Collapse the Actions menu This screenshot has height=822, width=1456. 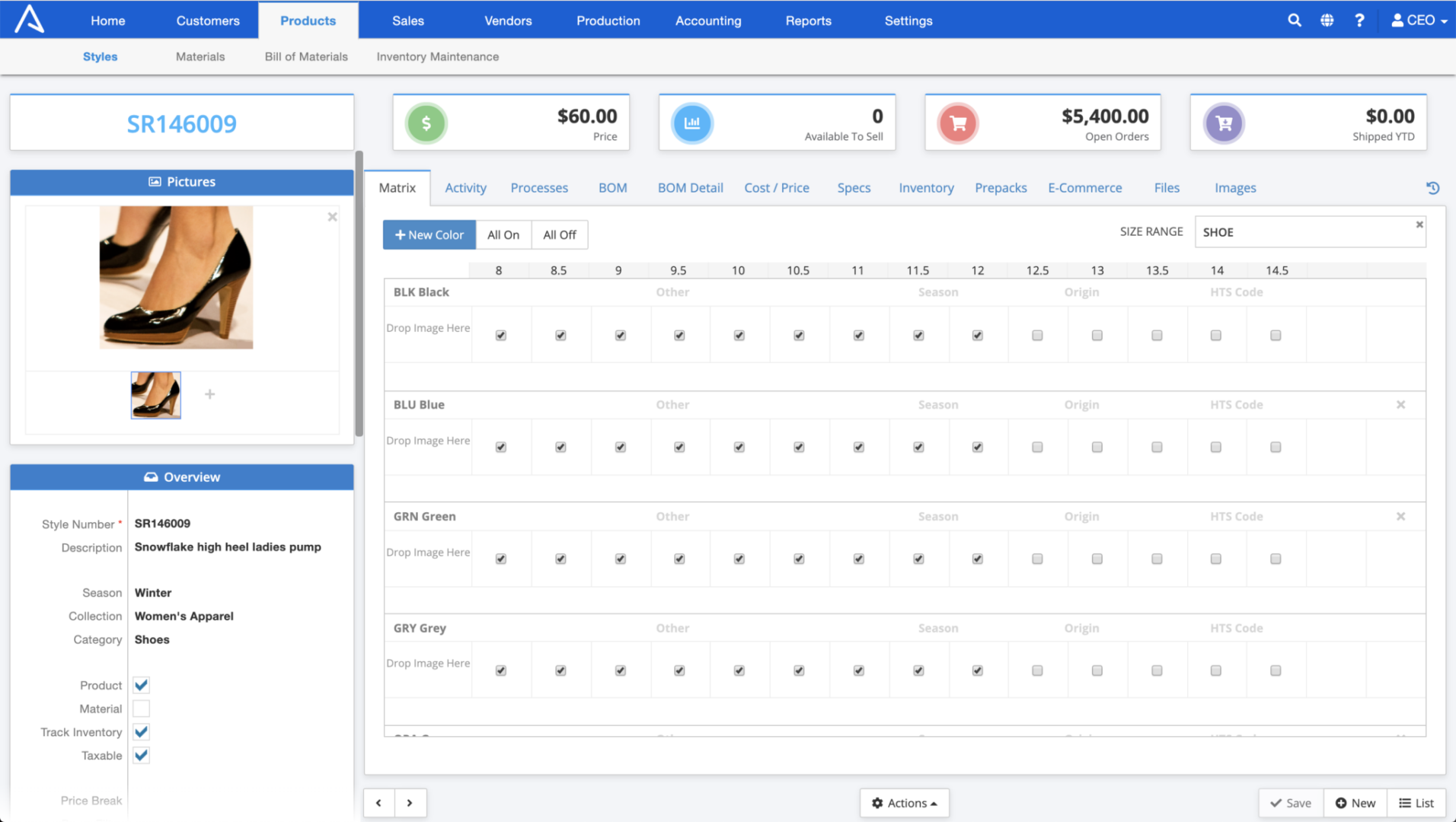pos(904,802)
